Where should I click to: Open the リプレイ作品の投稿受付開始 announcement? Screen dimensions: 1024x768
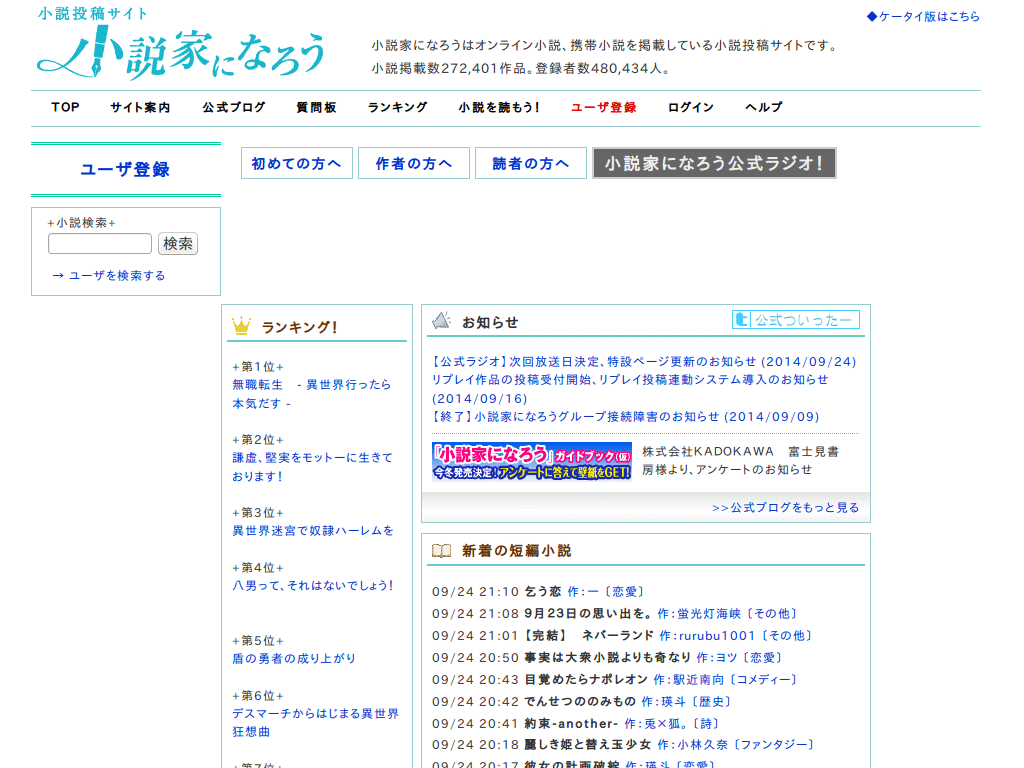coord(630,389)
